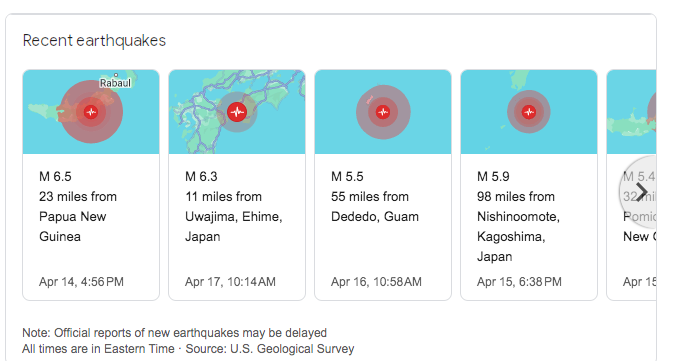Open the M 6.5 earthquake card
Viewport: 681px width, 361px height.
point(91,185)
